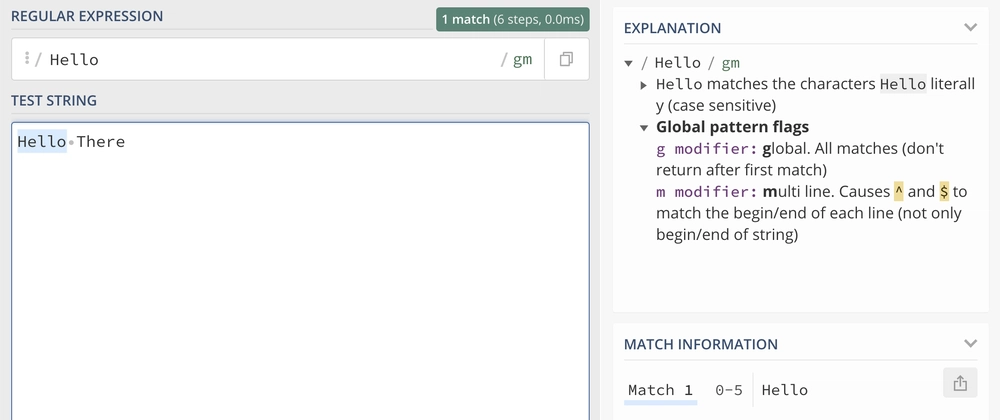Collapse the Match Information panel chevron
The height and width of the screenshot is (420, 1000).
point(969,344)
